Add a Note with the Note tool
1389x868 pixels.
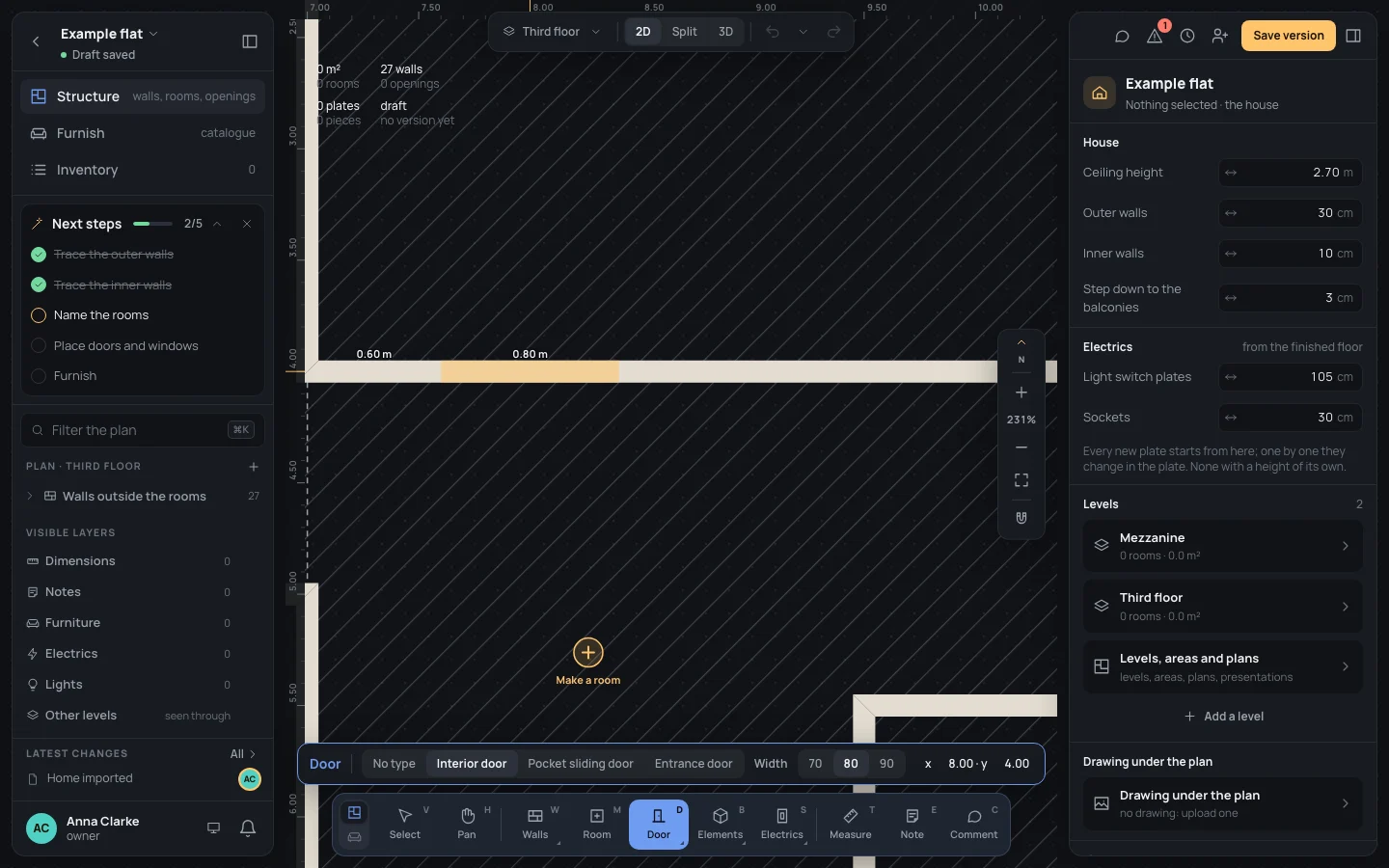click(912, 825)
